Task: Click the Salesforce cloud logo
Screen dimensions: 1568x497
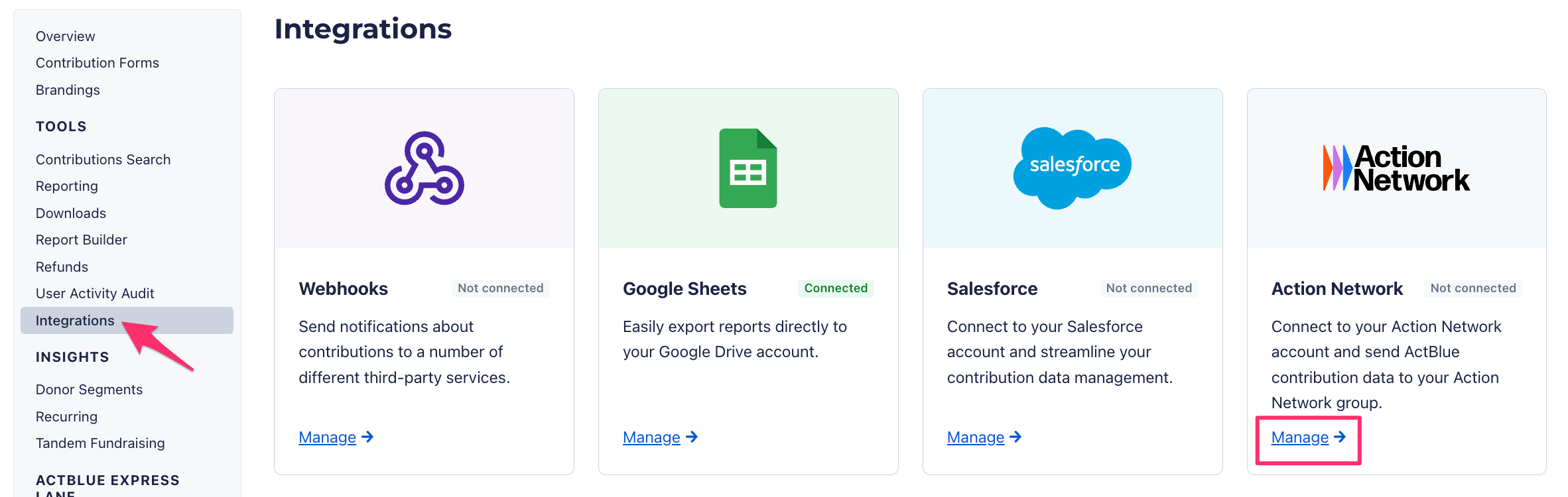Action: 1073,168
